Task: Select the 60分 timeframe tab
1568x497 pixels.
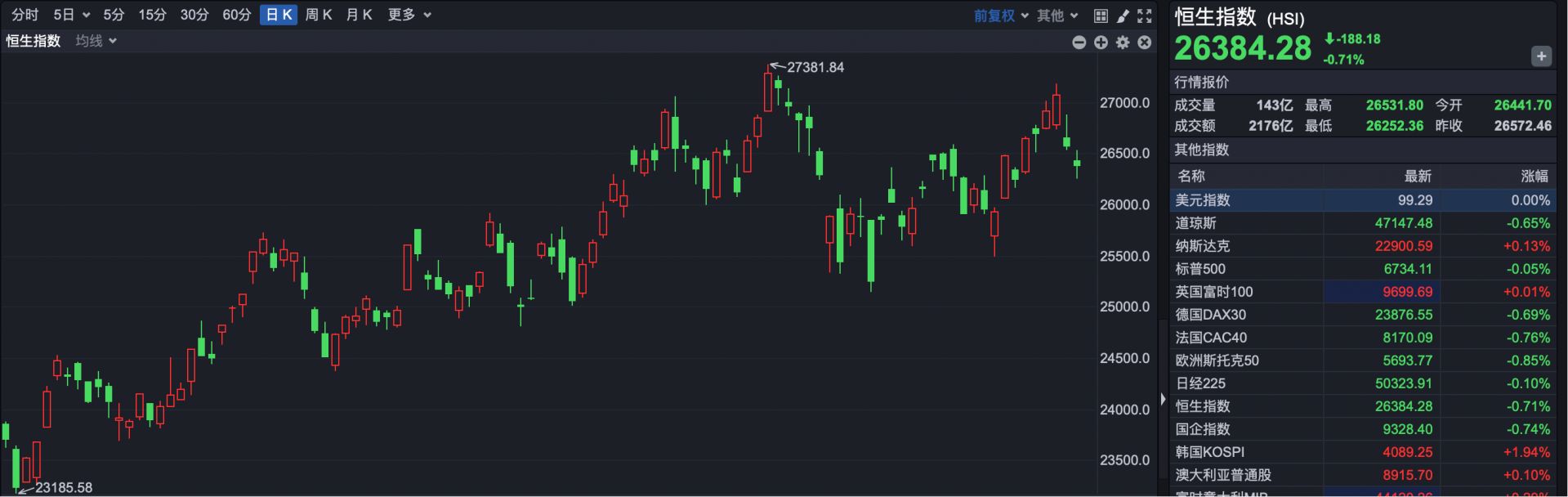Action: coord(236,15)
